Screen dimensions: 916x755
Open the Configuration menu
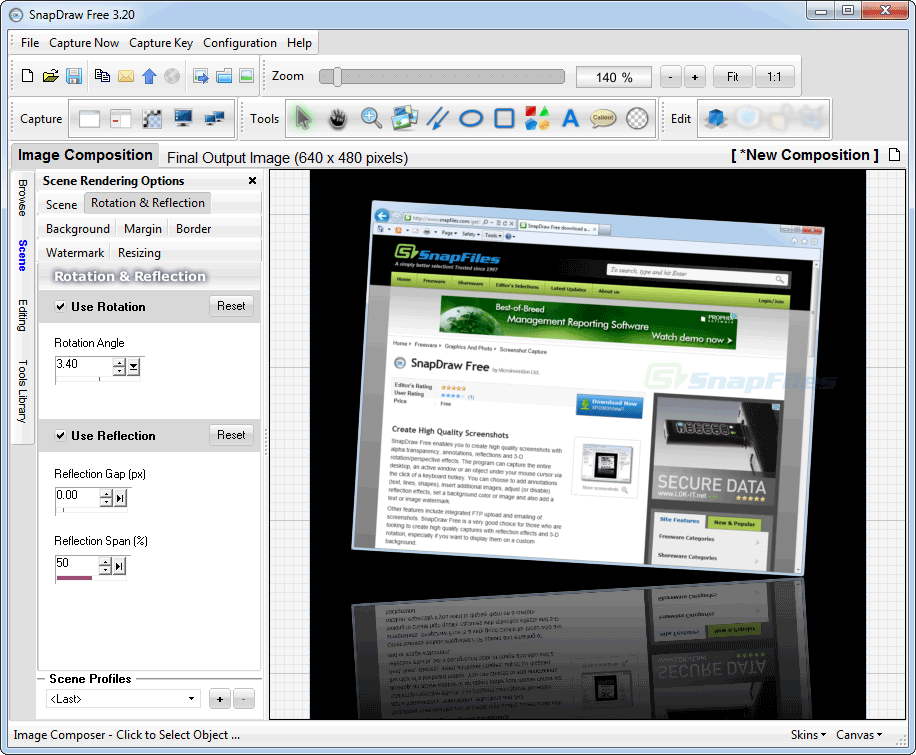pos(240,43)
